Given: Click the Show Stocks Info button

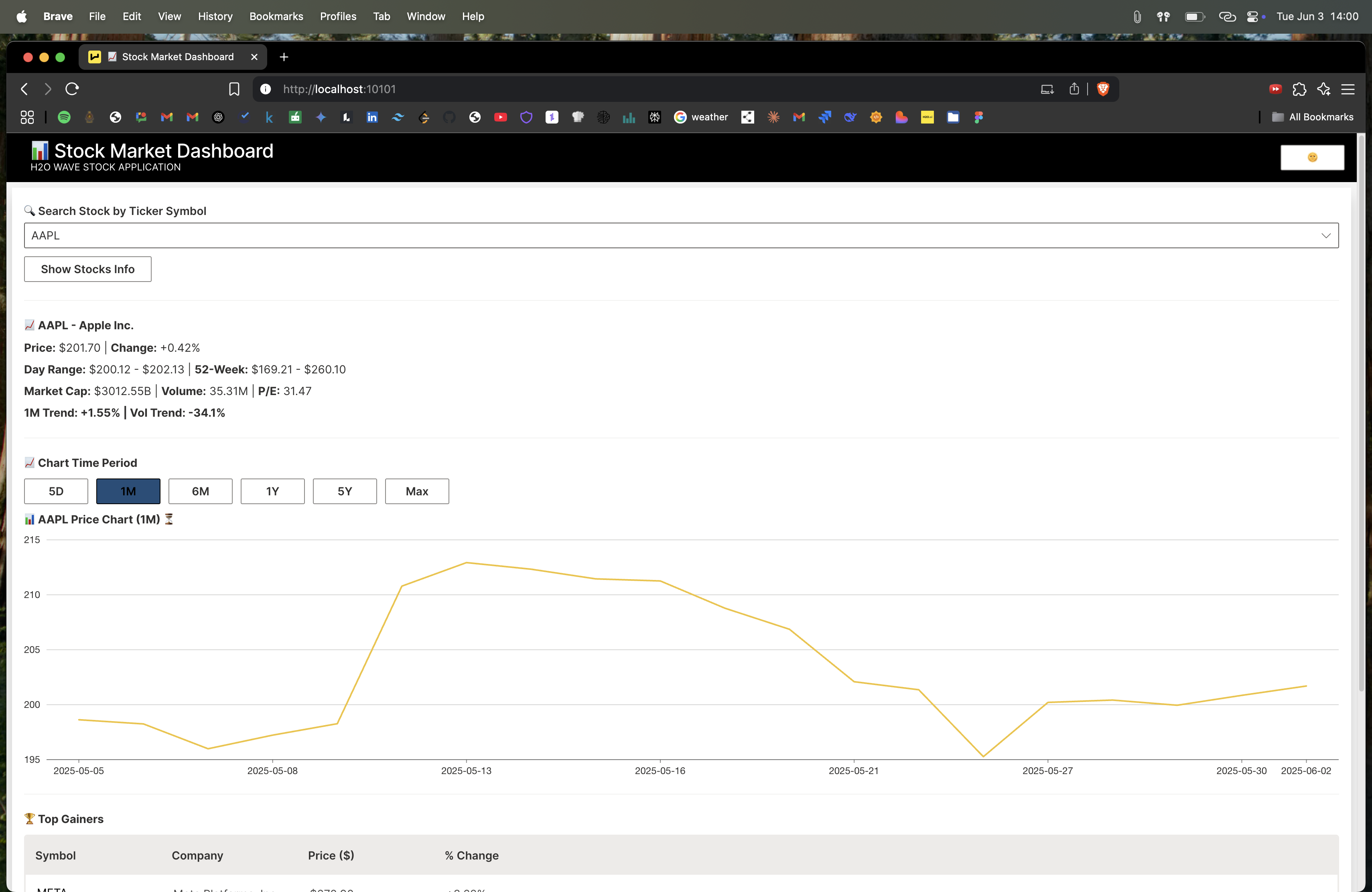Looking at the screenshot, I should [87, 269].
